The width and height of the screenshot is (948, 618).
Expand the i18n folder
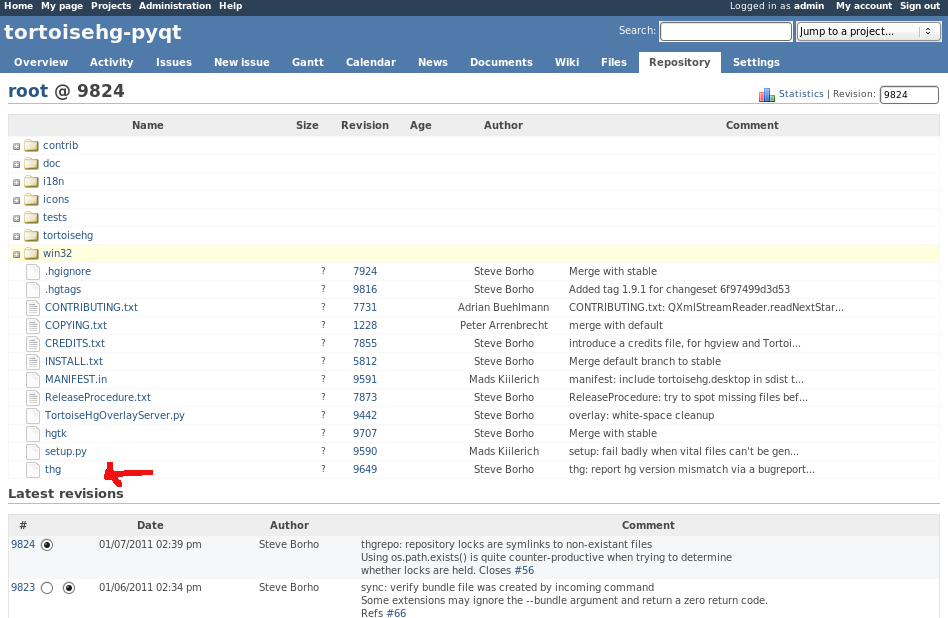[x=16, y=183]
